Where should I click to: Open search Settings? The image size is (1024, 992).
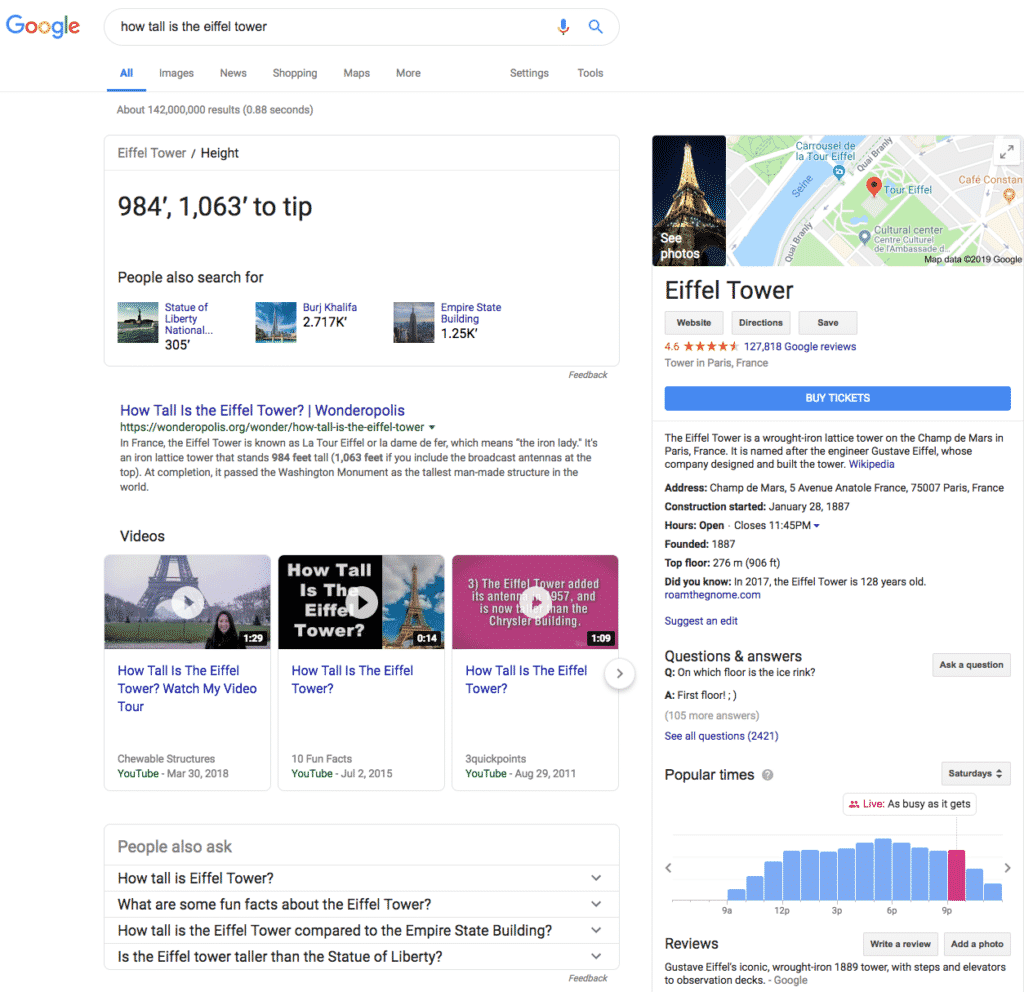pos(529,73)
